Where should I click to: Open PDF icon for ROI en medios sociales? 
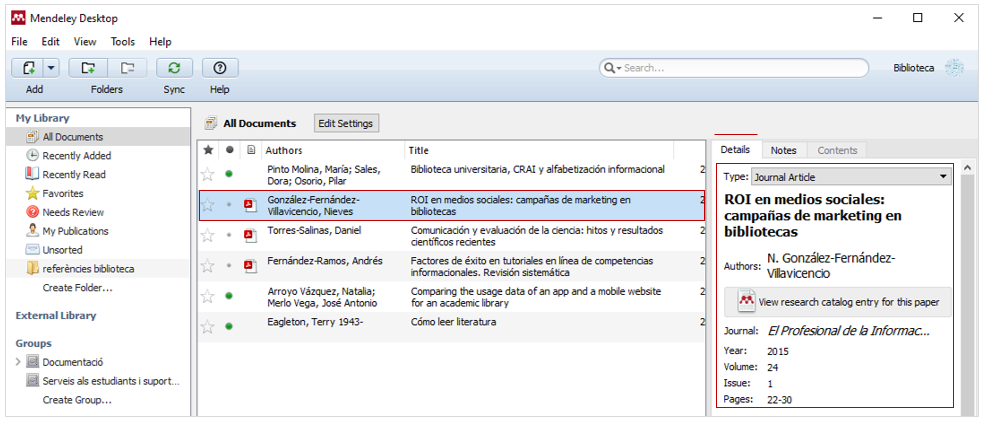click(251, 204)
